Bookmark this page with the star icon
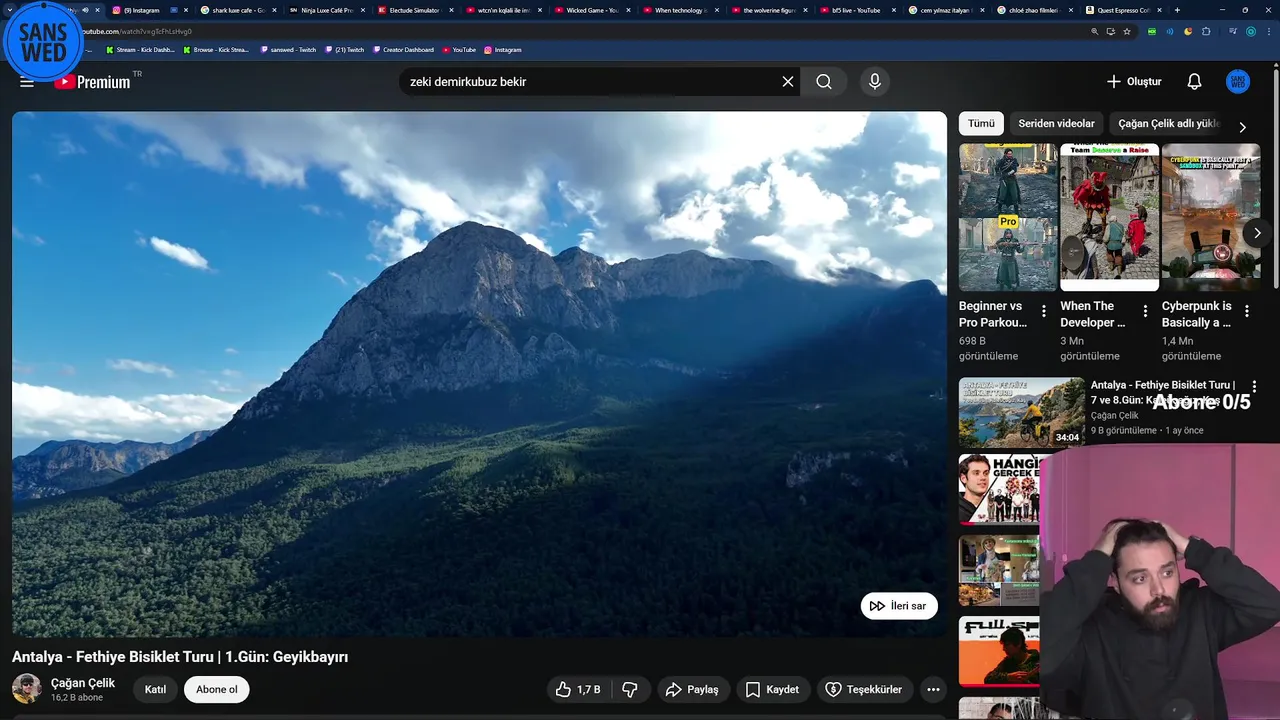The height and width of the screenshot is (720, 1280). point(1127,31)
